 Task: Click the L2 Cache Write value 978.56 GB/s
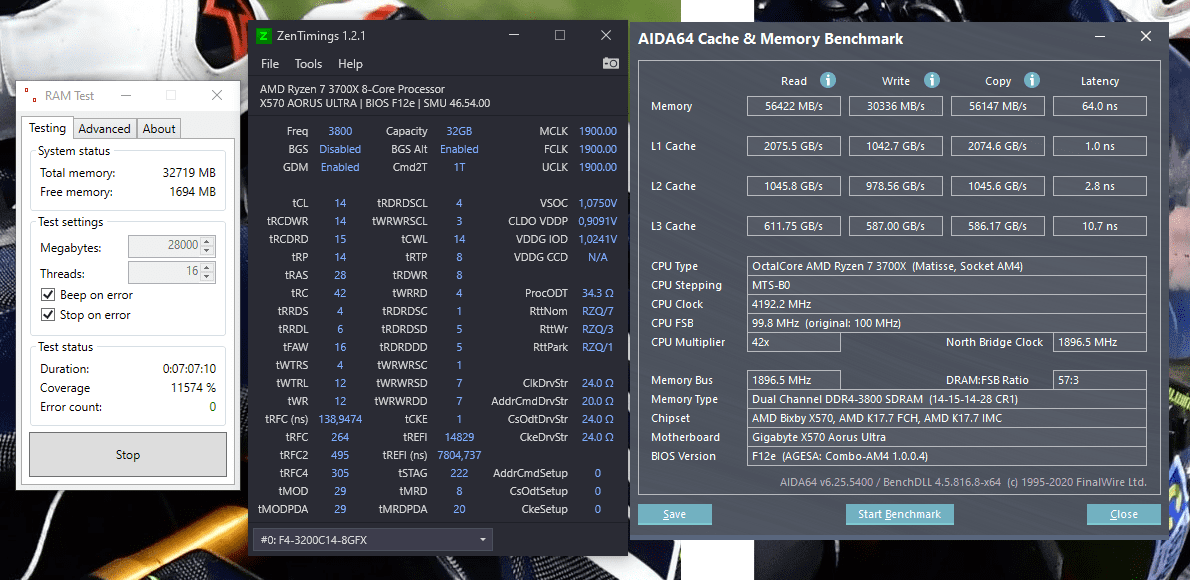(896, 186)
